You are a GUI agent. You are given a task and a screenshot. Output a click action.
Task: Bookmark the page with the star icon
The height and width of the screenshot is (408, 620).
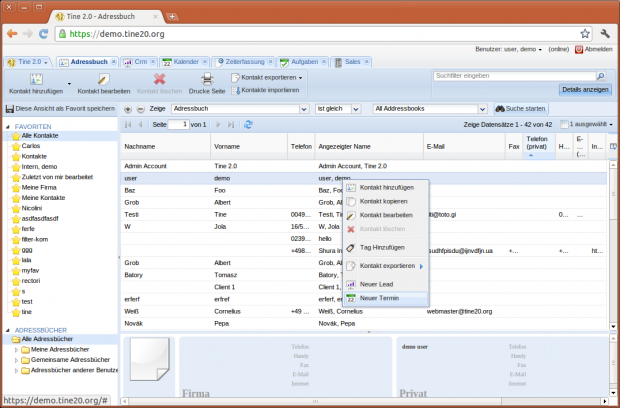click(x=584, y=34)
